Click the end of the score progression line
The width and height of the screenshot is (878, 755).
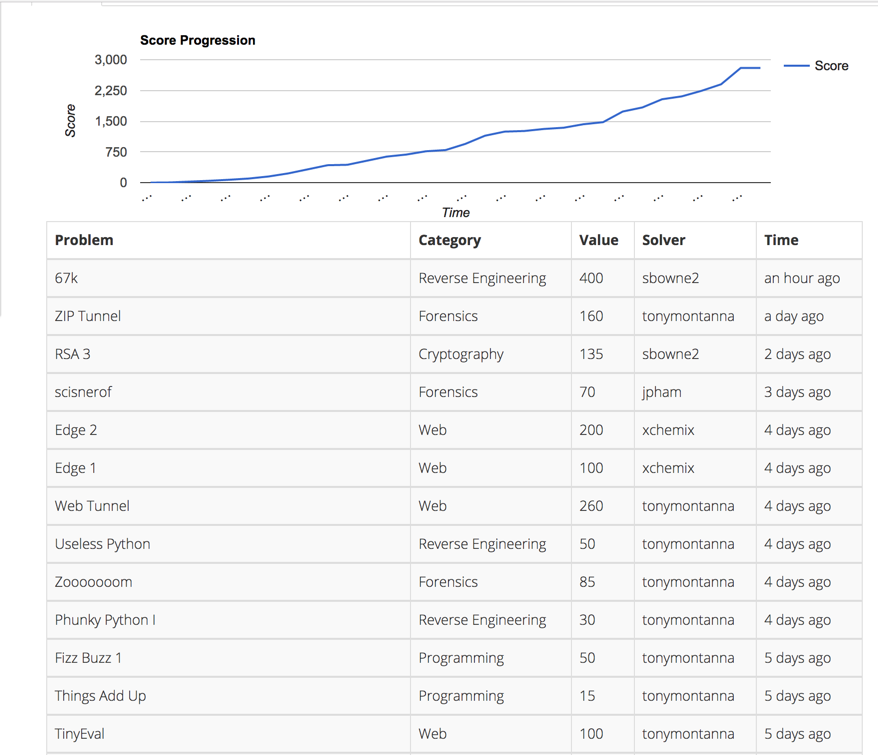tap(759, 68)
